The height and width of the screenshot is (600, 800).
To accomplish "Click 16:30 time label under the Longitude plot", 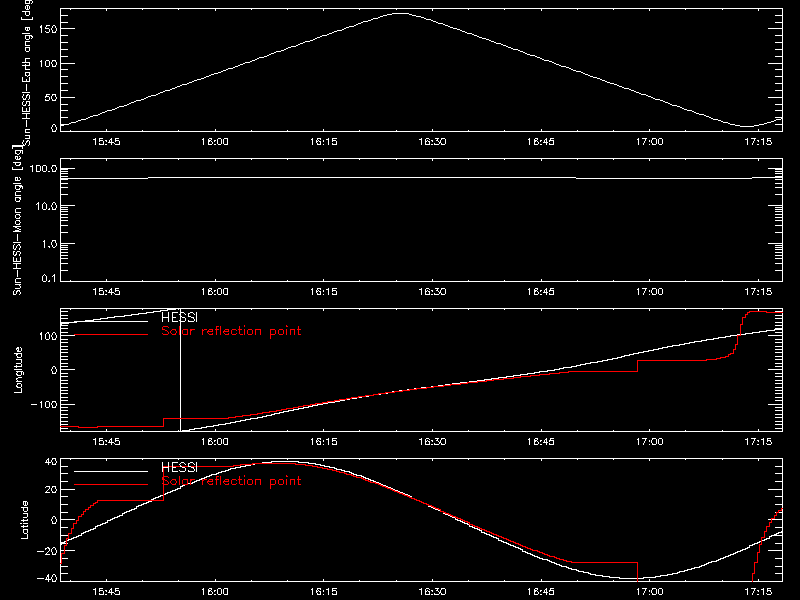I will pos(432,442).
